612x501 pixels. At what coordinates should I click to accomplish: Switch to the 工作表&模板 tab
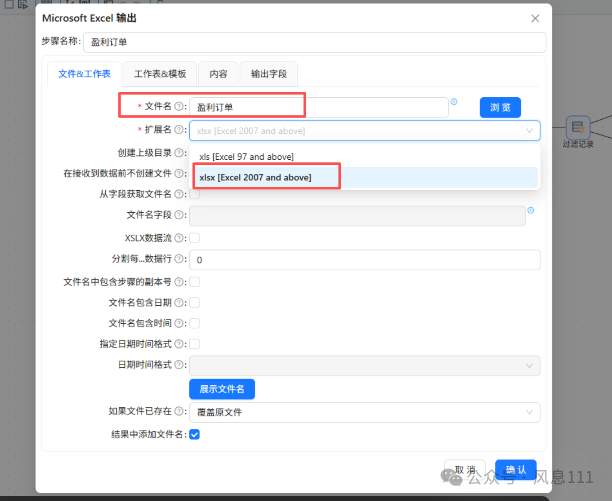[x=160, y=74]
